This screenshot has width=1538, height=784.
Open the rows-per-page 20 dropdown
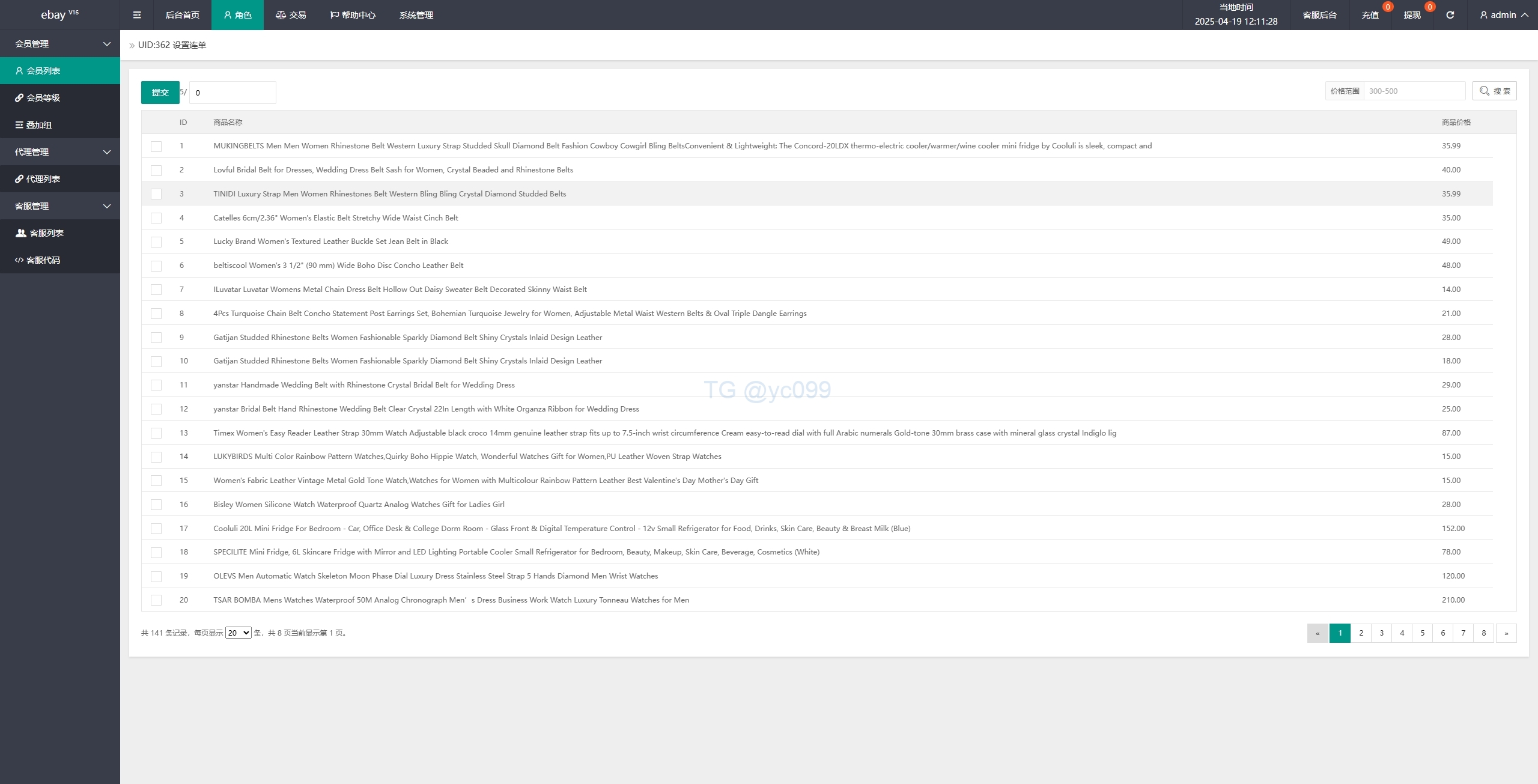click(x=238, y=633)
